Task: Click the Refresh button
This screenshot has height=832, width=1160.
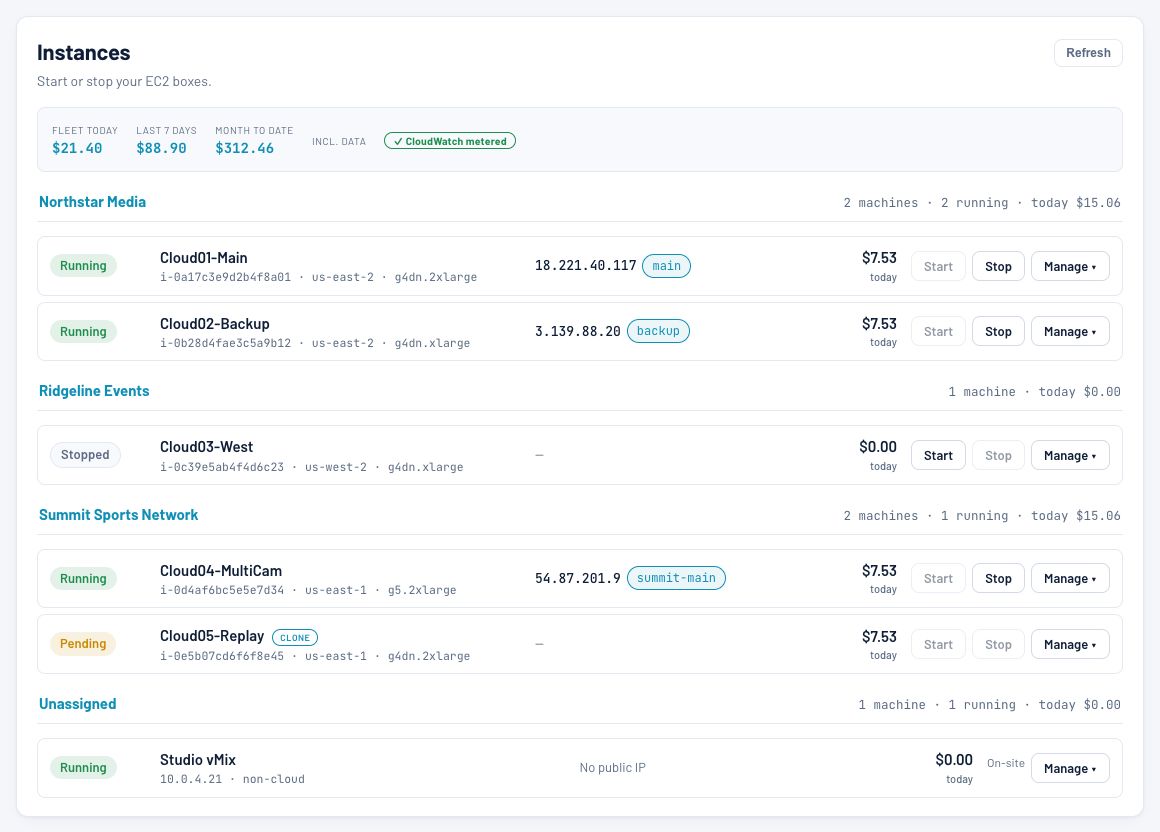Action: [1088, 53]
